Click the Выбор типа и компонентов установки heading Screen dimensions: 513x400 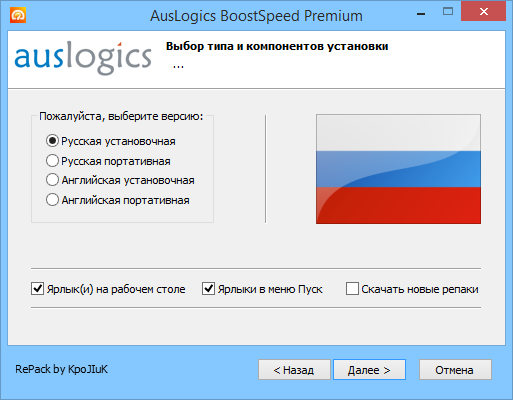[x=277, y=46]
